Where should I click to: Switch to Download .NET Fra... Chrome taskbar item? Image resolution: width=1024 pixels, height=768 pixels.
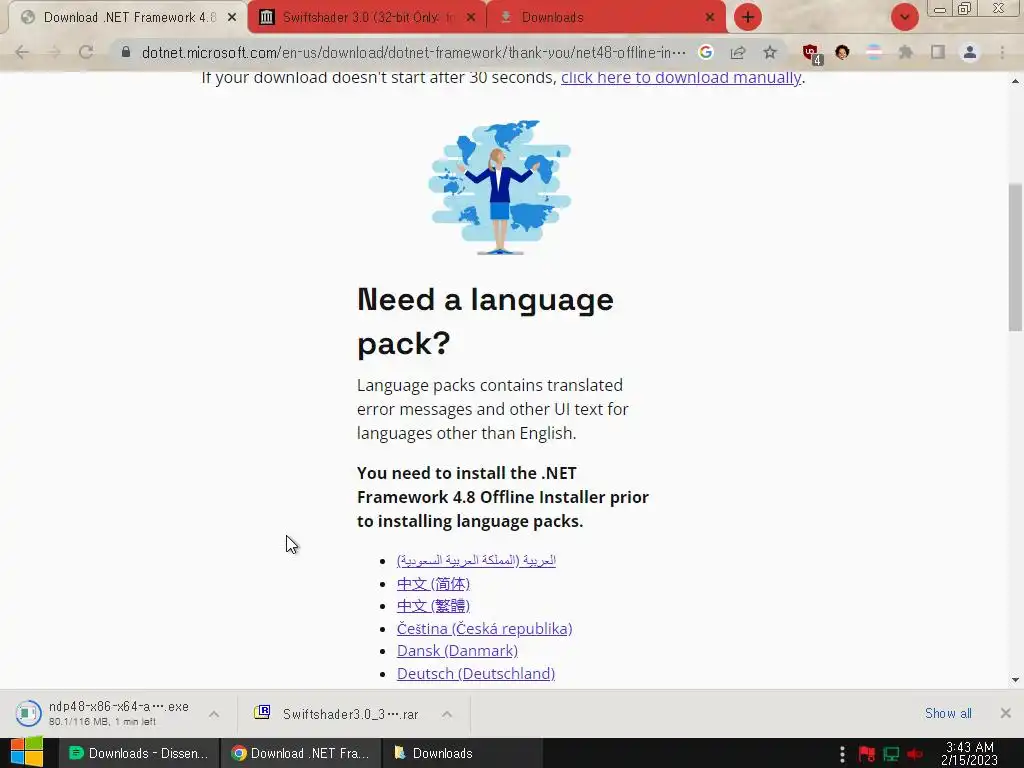click(x=301, y=753)
